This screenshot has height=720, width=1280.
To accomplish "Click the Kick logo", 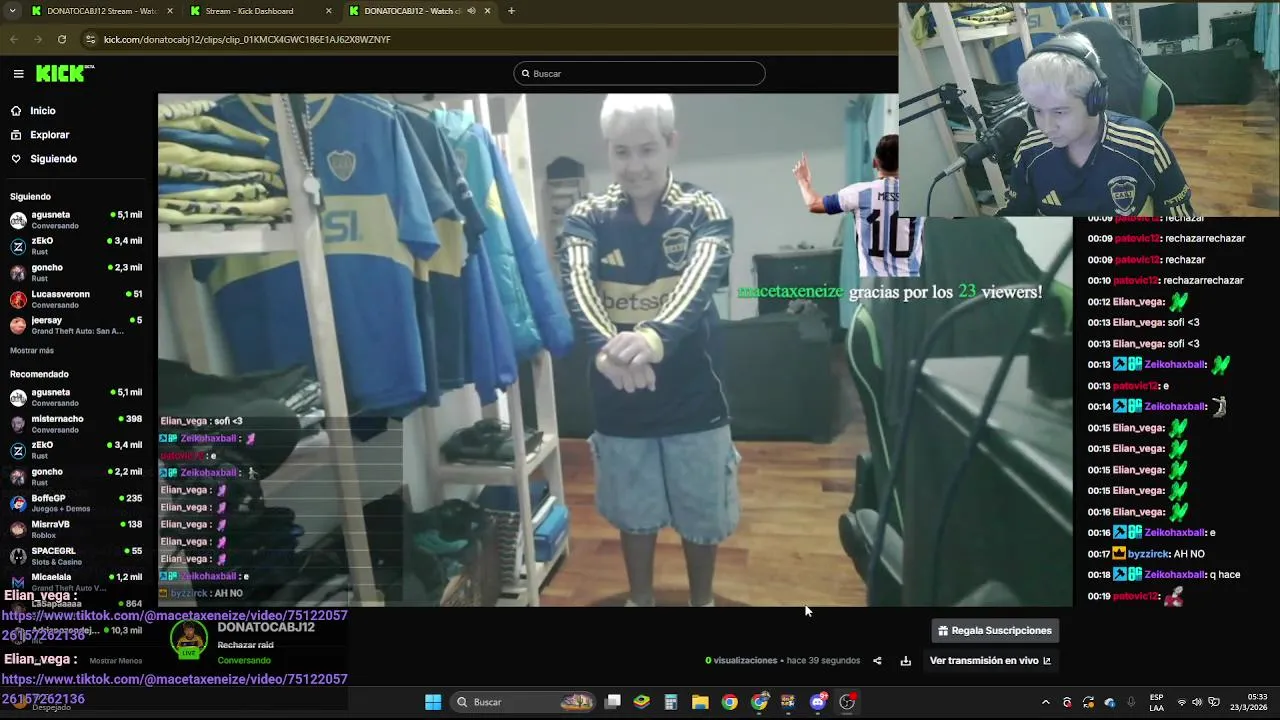I will click(65, 73).
